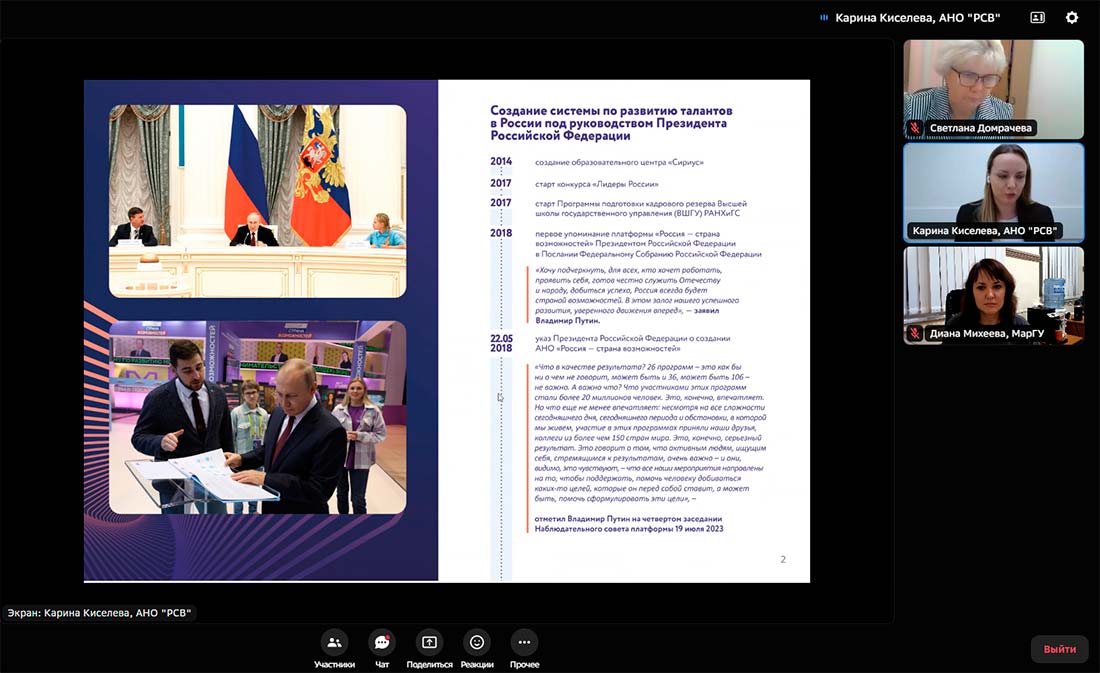Click active speaker name at top bar
This screenshot has height=673, width=1100.
918,18
